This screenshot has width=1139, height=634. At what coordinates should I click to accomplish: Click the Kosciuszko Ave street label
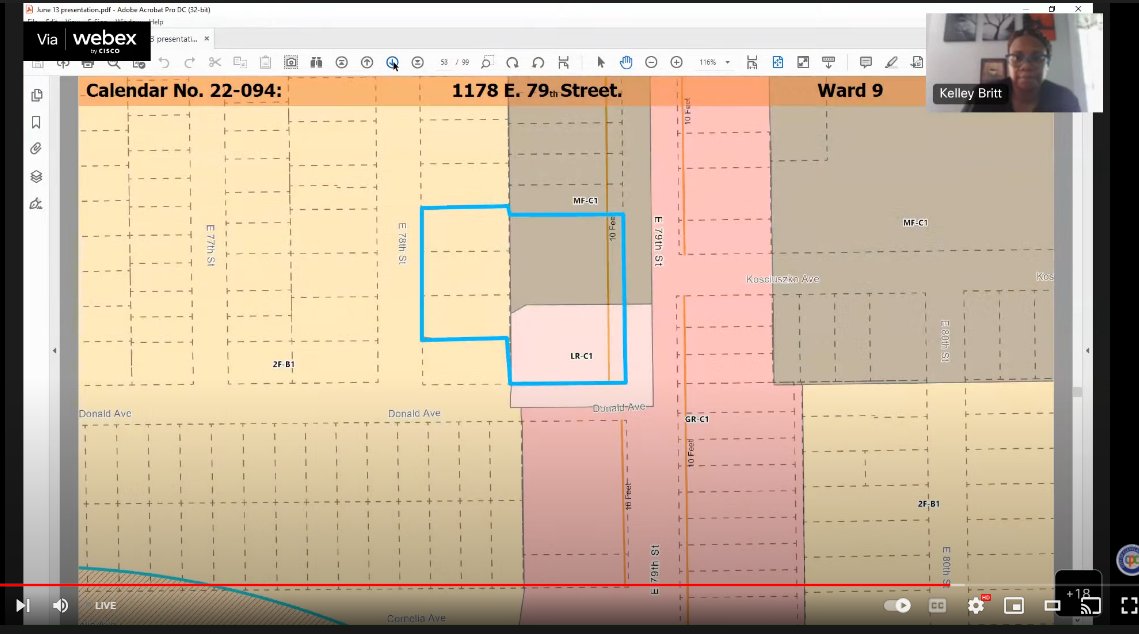(x=782, y=279)
